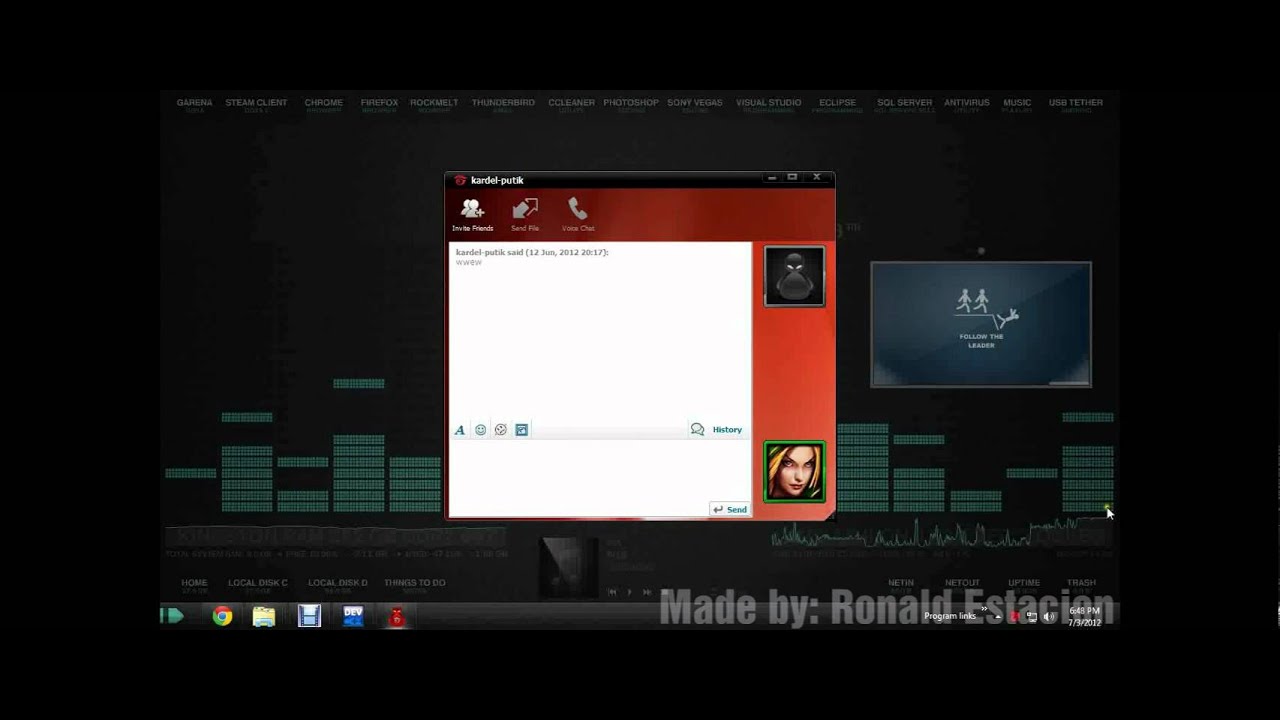The height and width of the screenshot is (720, 1280).
Task: Launch THUNDERBIRD from the launcher bar
Action: click(503, 103)
